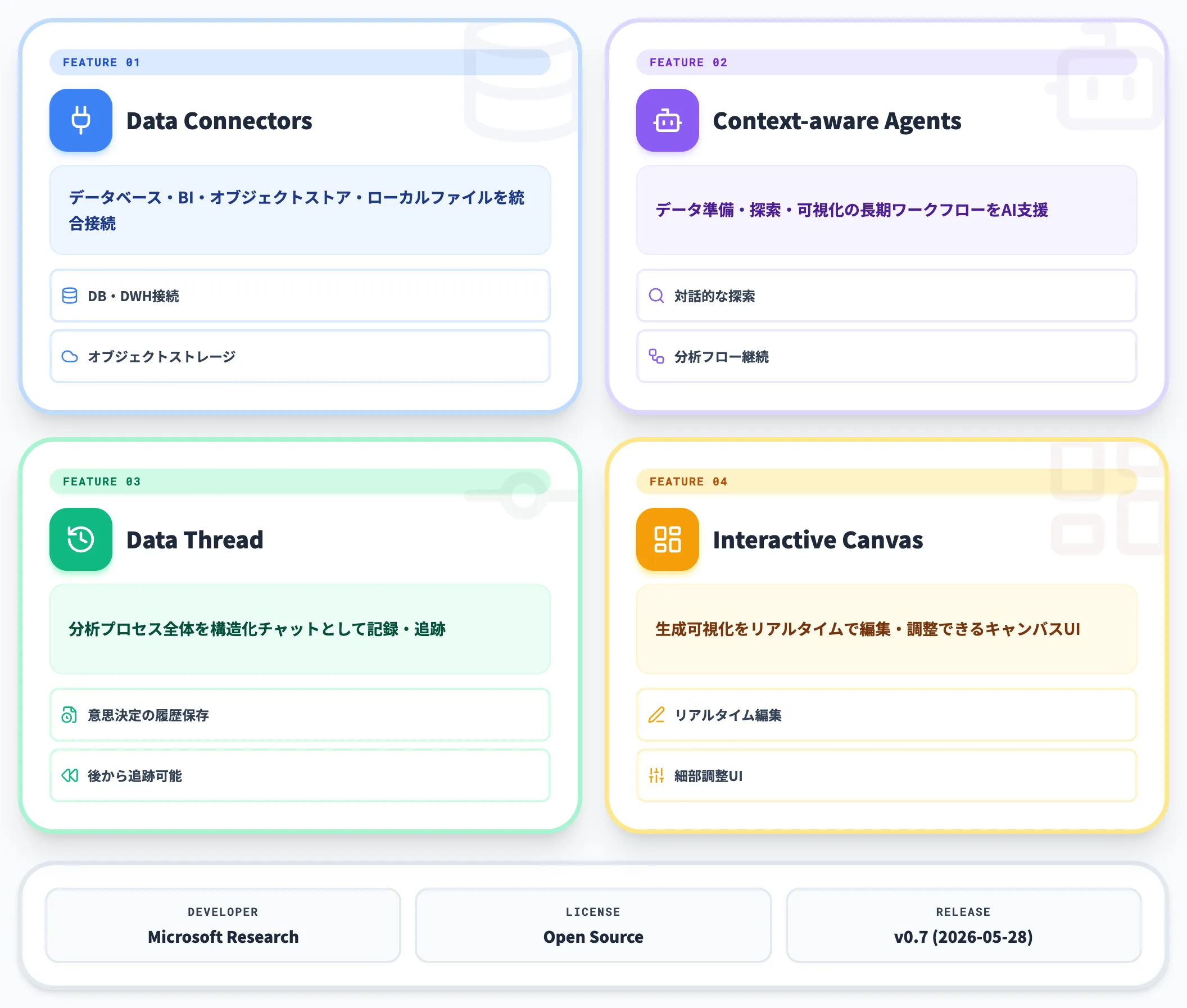Click the magnifier icon beside 対話的な探索
The width and height of the screenshot is (1187, 1008).
pyautogui.click(x=656, y=296)
